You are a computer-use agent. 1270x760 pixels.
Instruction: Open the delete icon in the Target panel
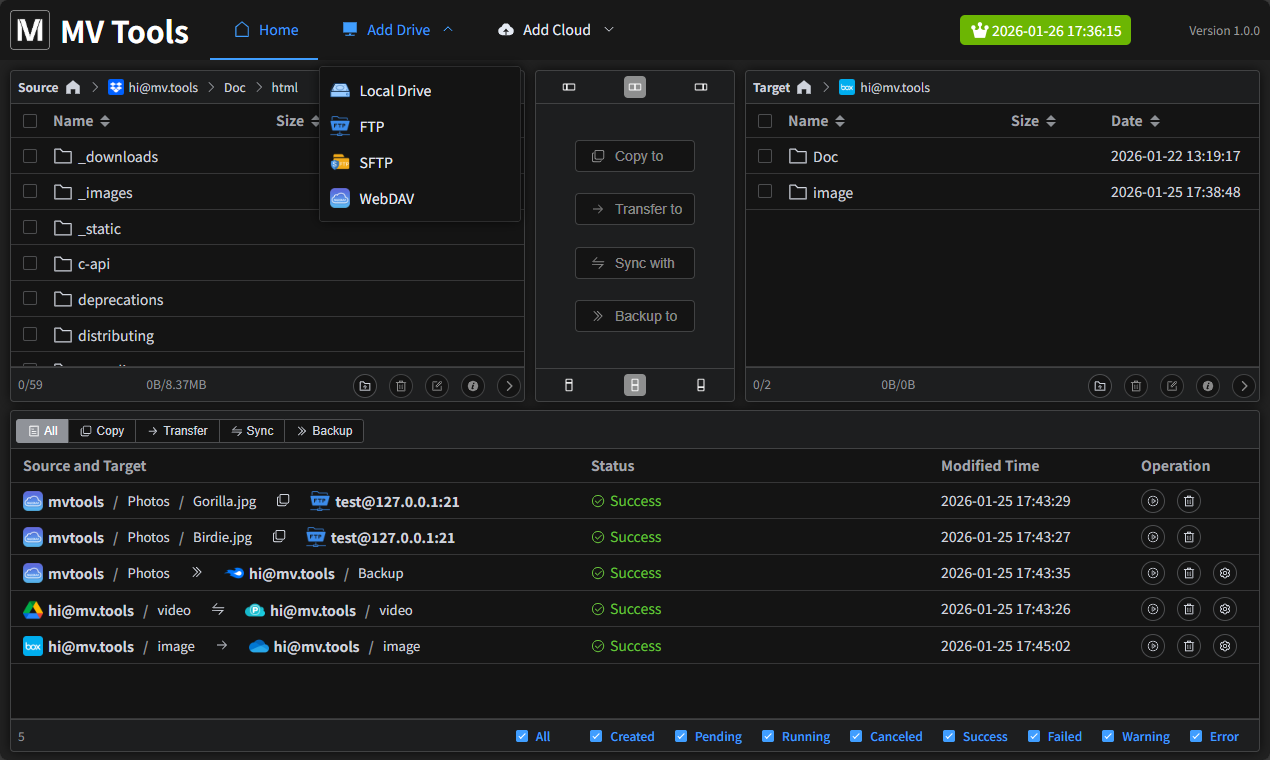(1135, 385)
